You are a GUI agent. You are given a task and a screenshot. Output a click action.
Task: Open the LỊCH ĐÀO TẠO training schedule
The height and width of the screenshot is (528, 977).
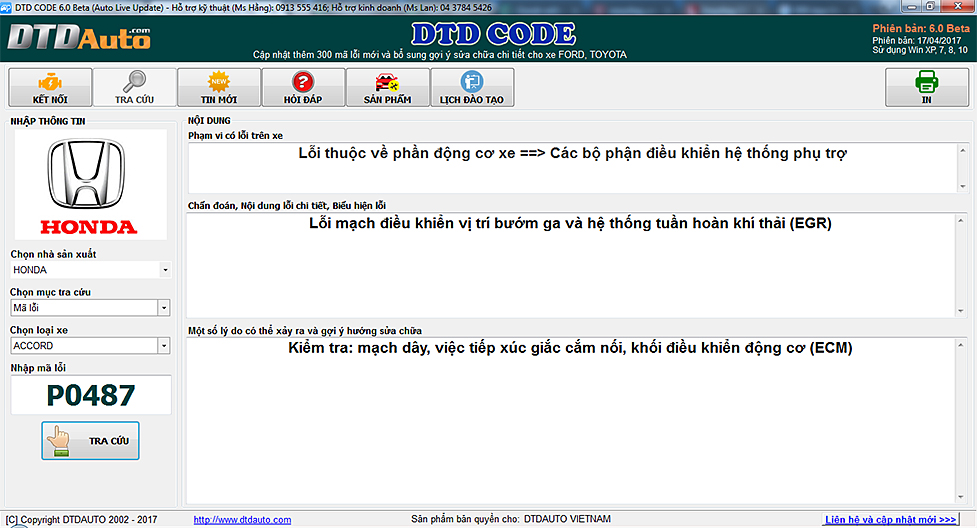[472, 87]
